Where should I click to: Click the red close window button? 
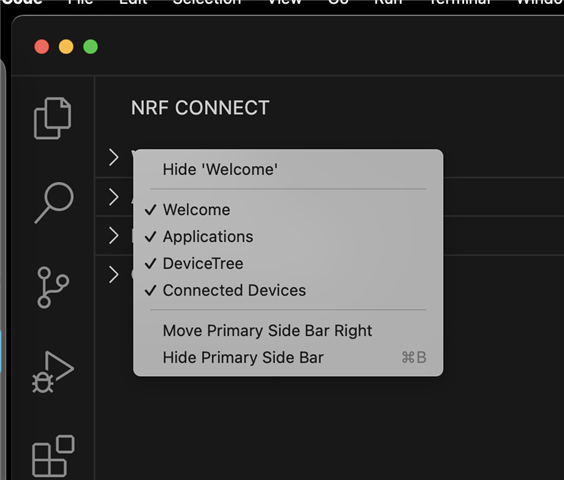tap(42, 47)
